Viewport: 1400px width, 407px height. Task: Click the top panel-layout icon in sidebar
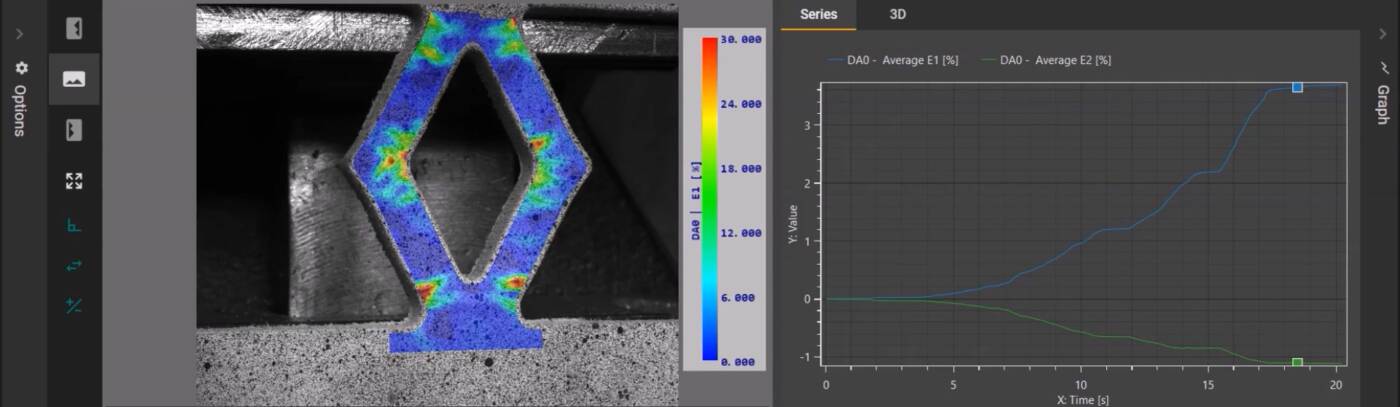[x=74, y=29]
